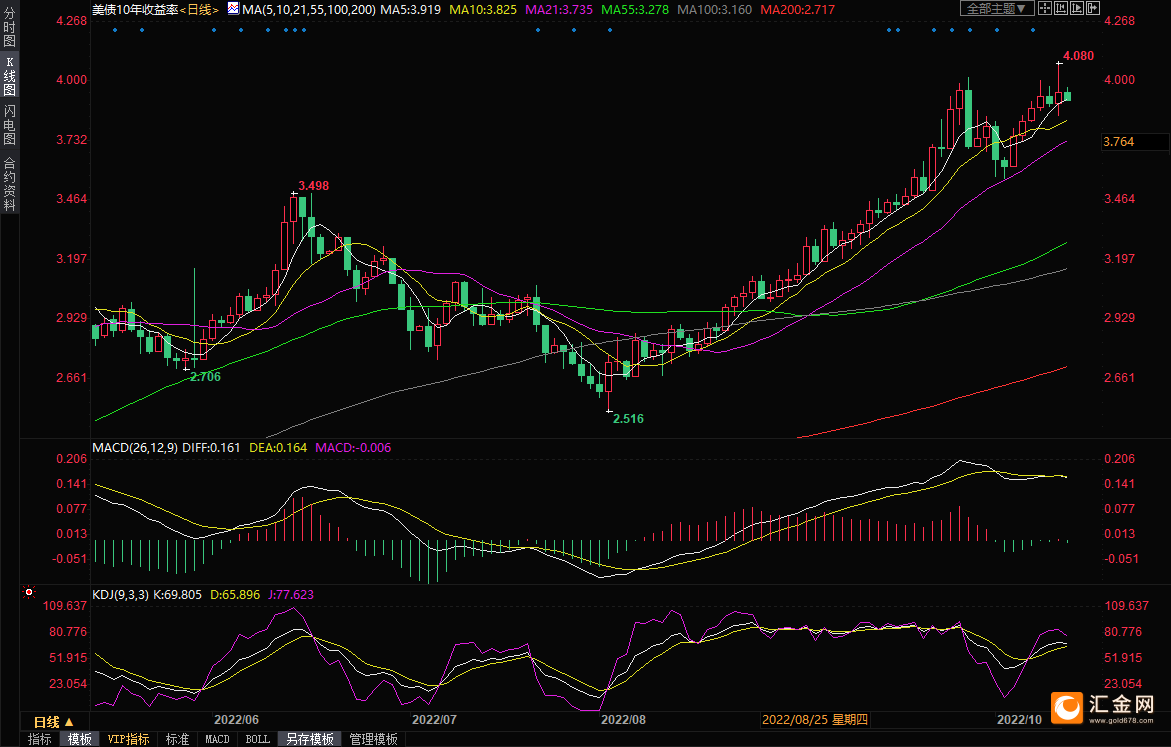Click the MACD(26,12,9) indicator label
This screenshot has height=747, width=1171.
[x=135, y=447]
